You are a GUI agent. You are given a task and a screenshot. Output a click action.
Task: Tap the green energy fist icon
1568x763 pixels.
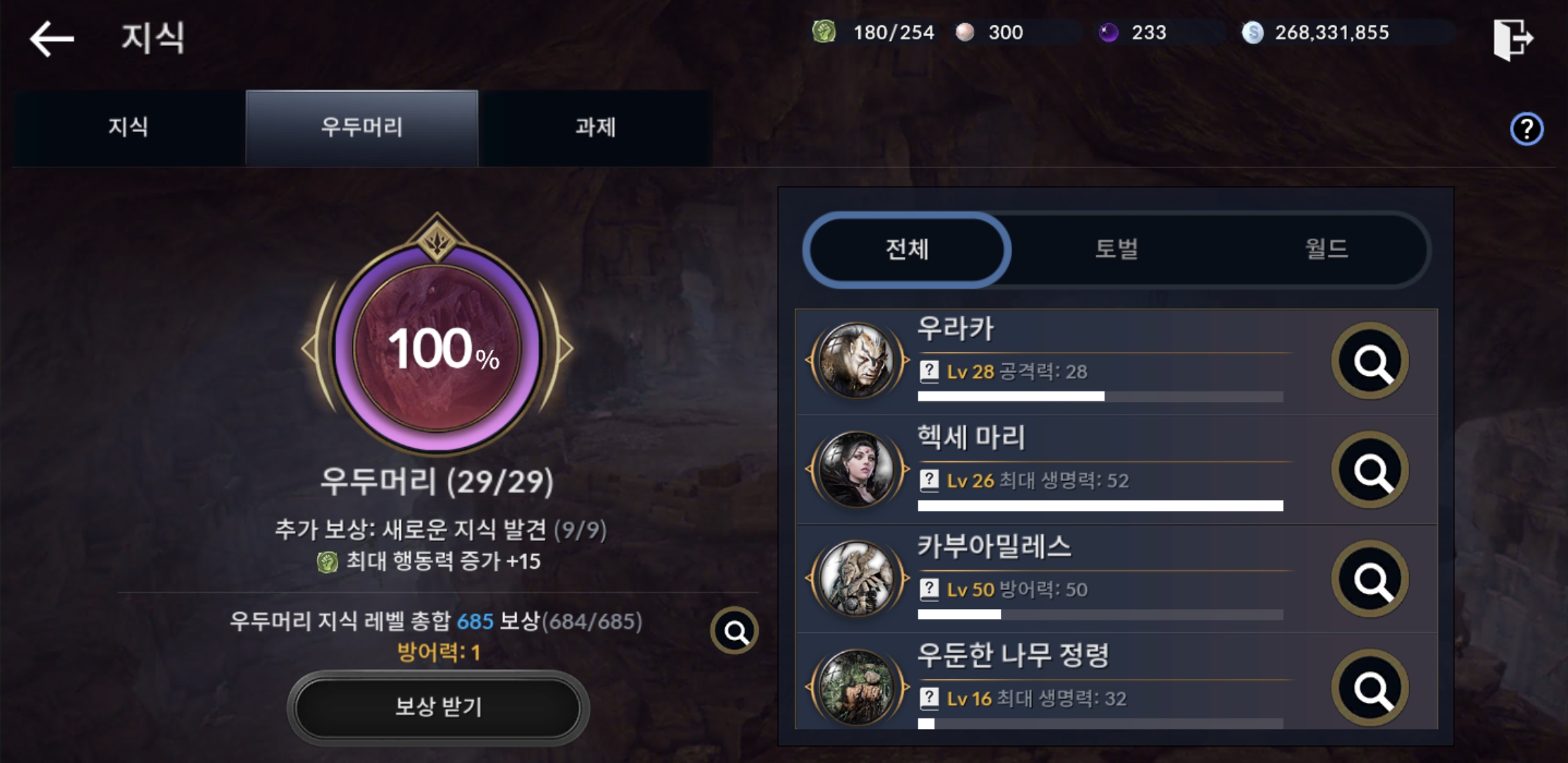(x=824, y=32)
